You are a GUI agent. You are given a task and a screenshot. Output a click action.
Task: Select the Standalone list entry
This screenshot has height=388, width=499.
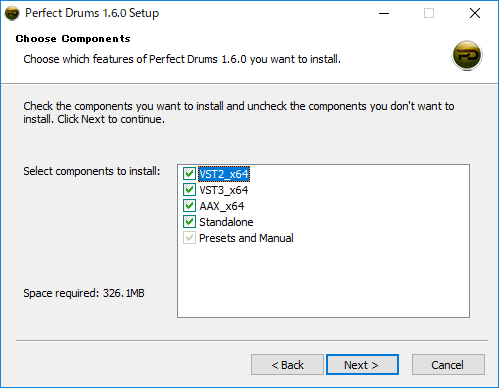coord(226,222)
